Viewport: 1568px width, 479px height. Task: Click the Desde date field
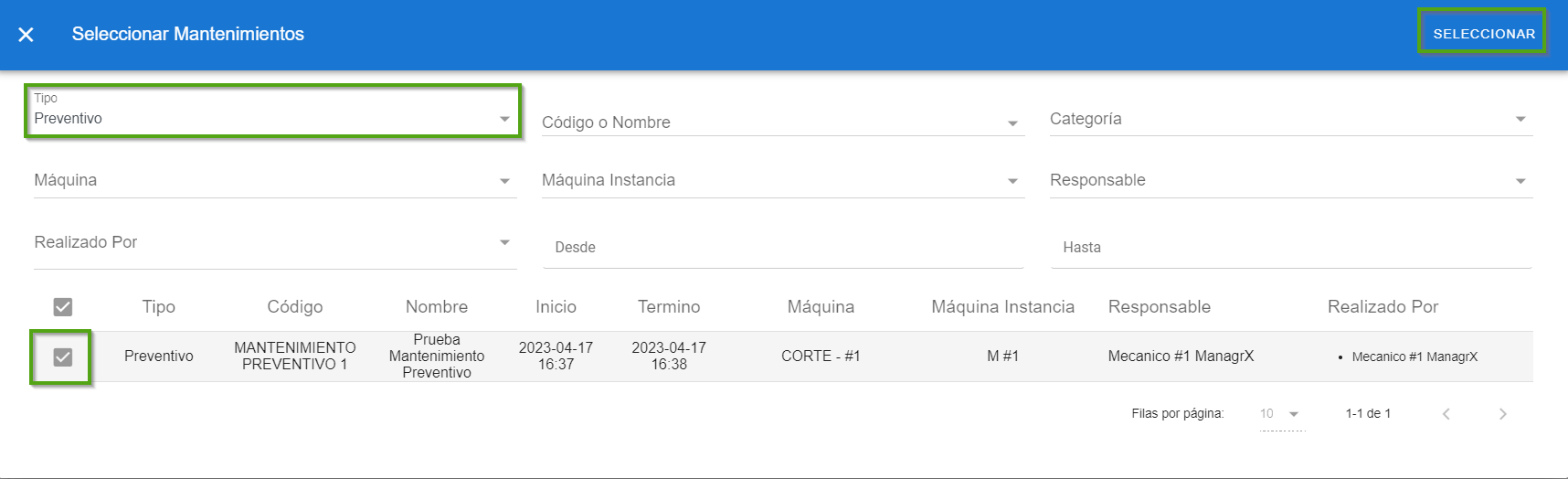[782, 247]
